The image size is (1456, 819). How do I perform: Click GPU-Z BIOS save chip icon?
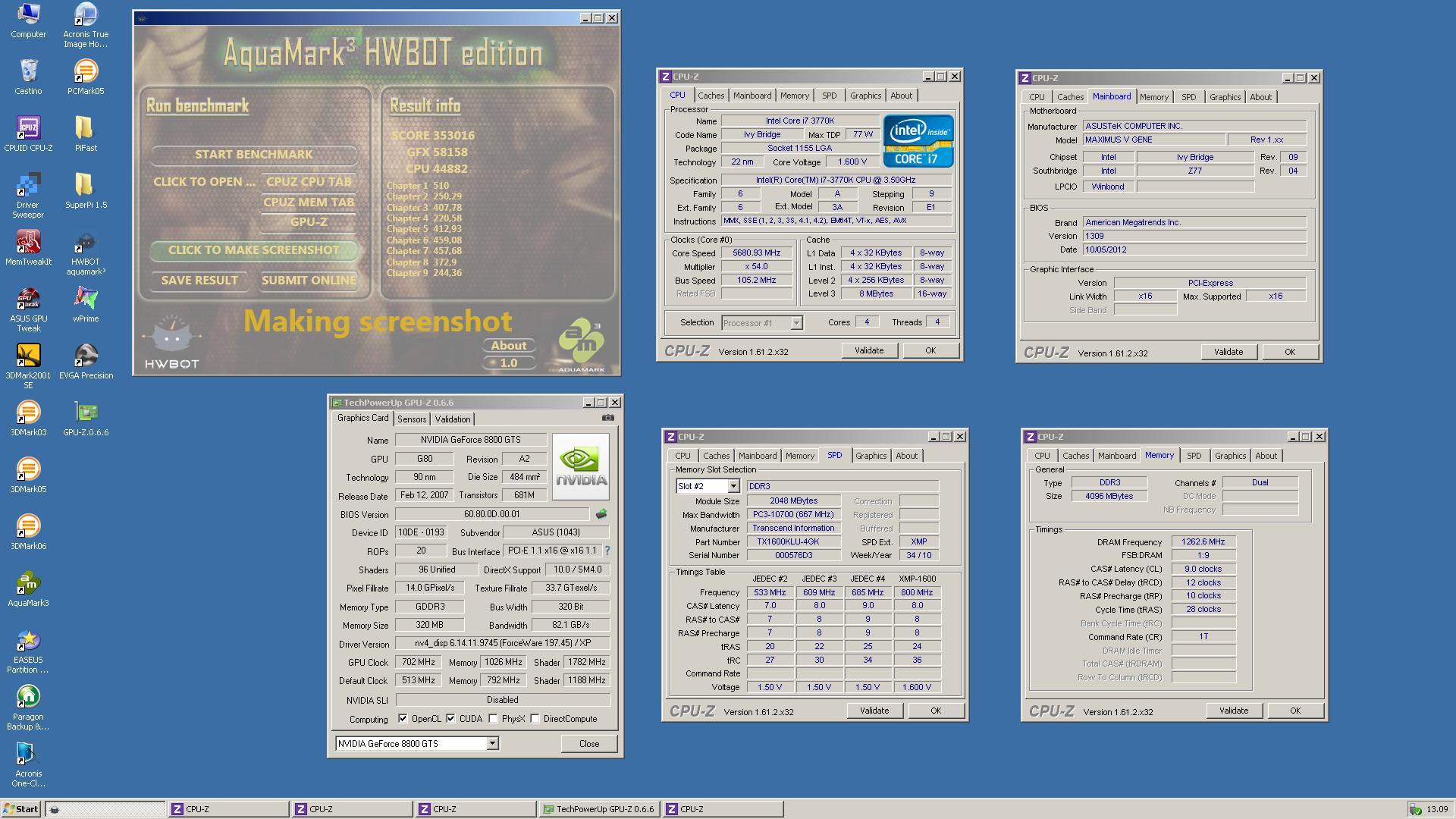(x=601, y=514)
